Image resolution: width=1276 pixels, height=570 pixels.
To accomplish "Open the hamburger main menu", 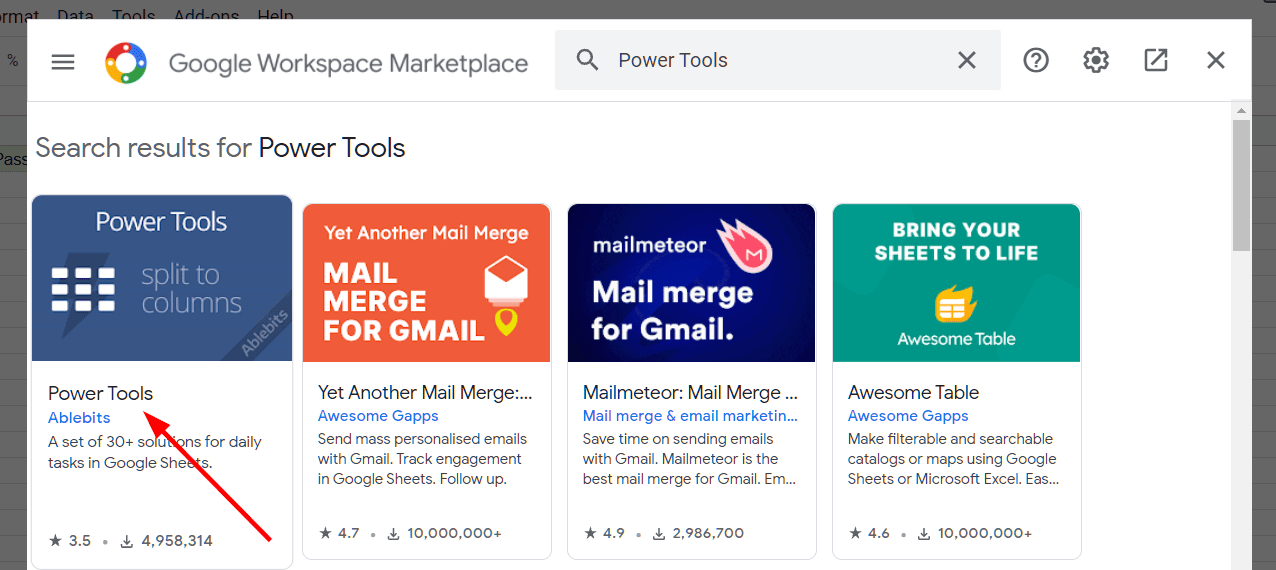I will click(x=63, y=62).
